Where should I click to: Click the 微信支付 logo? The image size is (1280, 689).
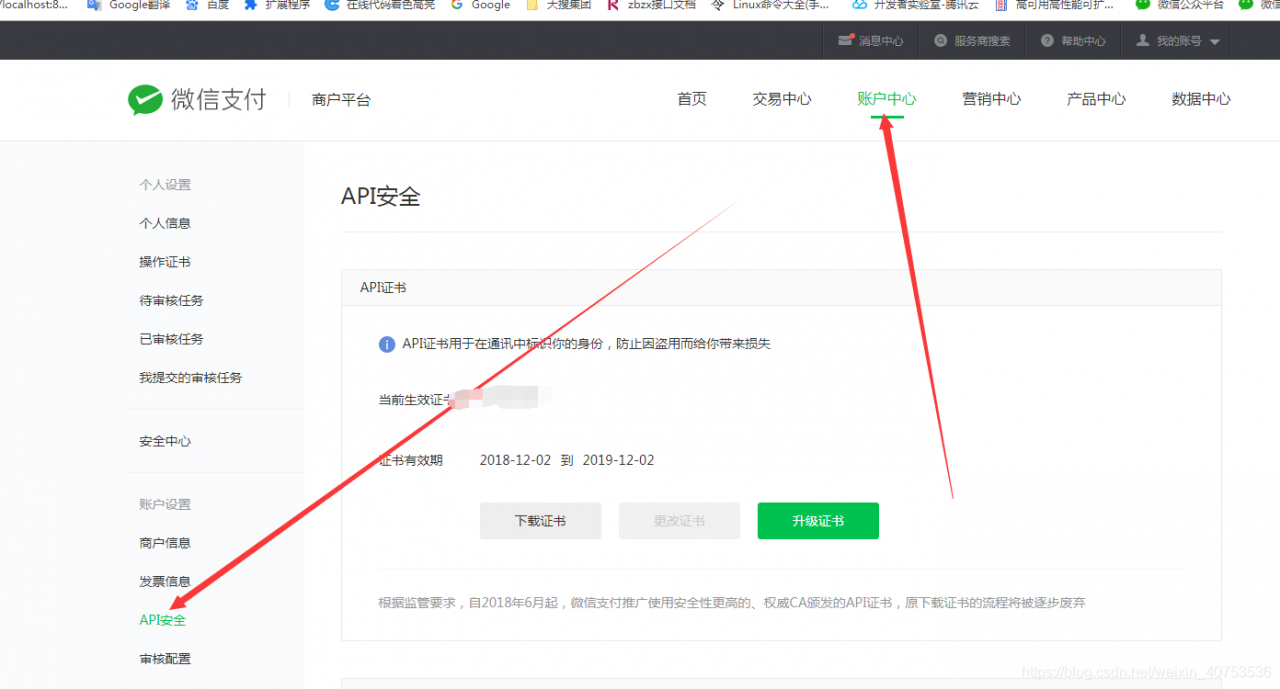(x=197, y=99)
